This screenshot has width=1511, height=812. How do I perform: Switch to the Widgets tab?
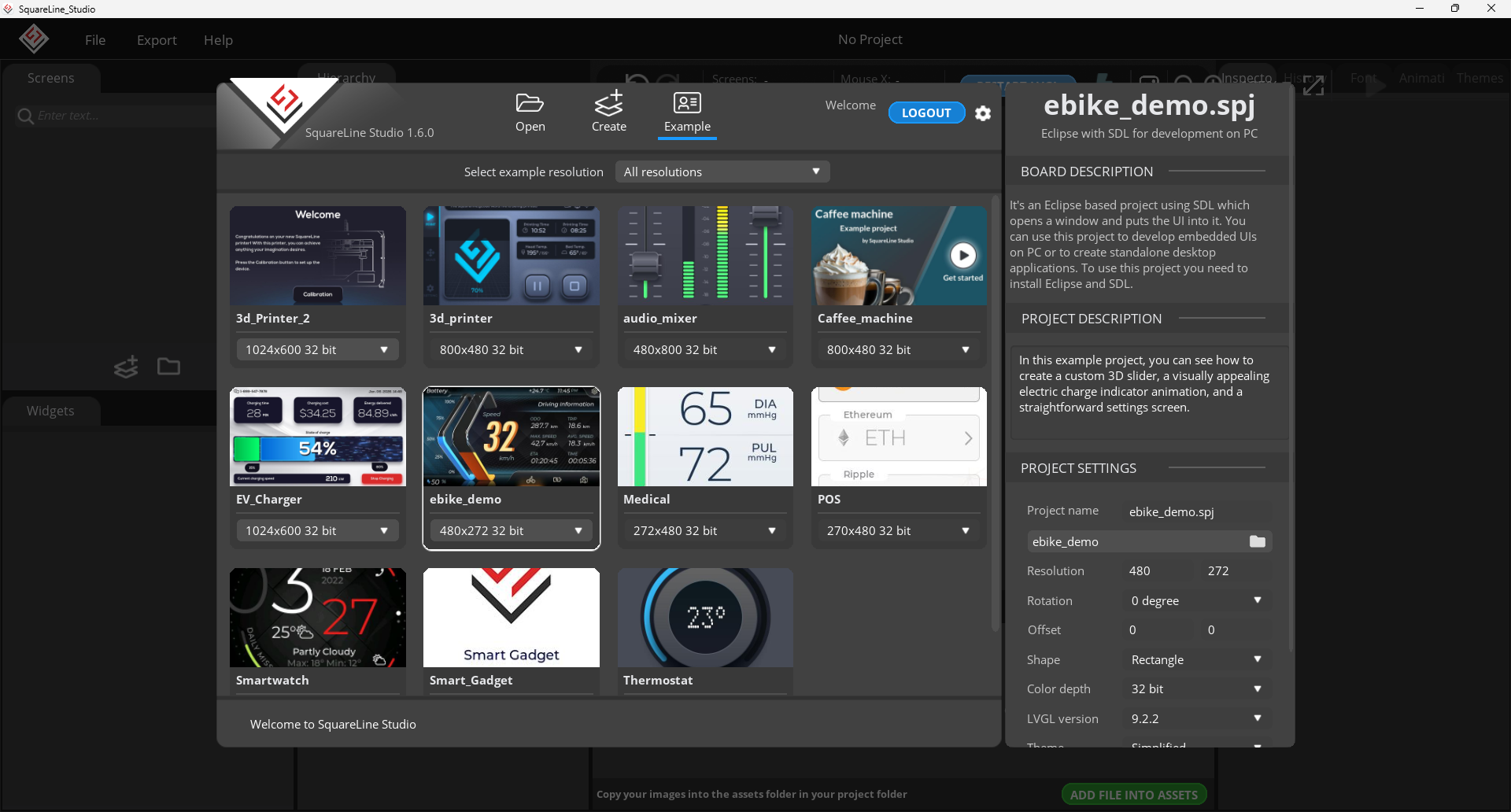pos(51,411)
